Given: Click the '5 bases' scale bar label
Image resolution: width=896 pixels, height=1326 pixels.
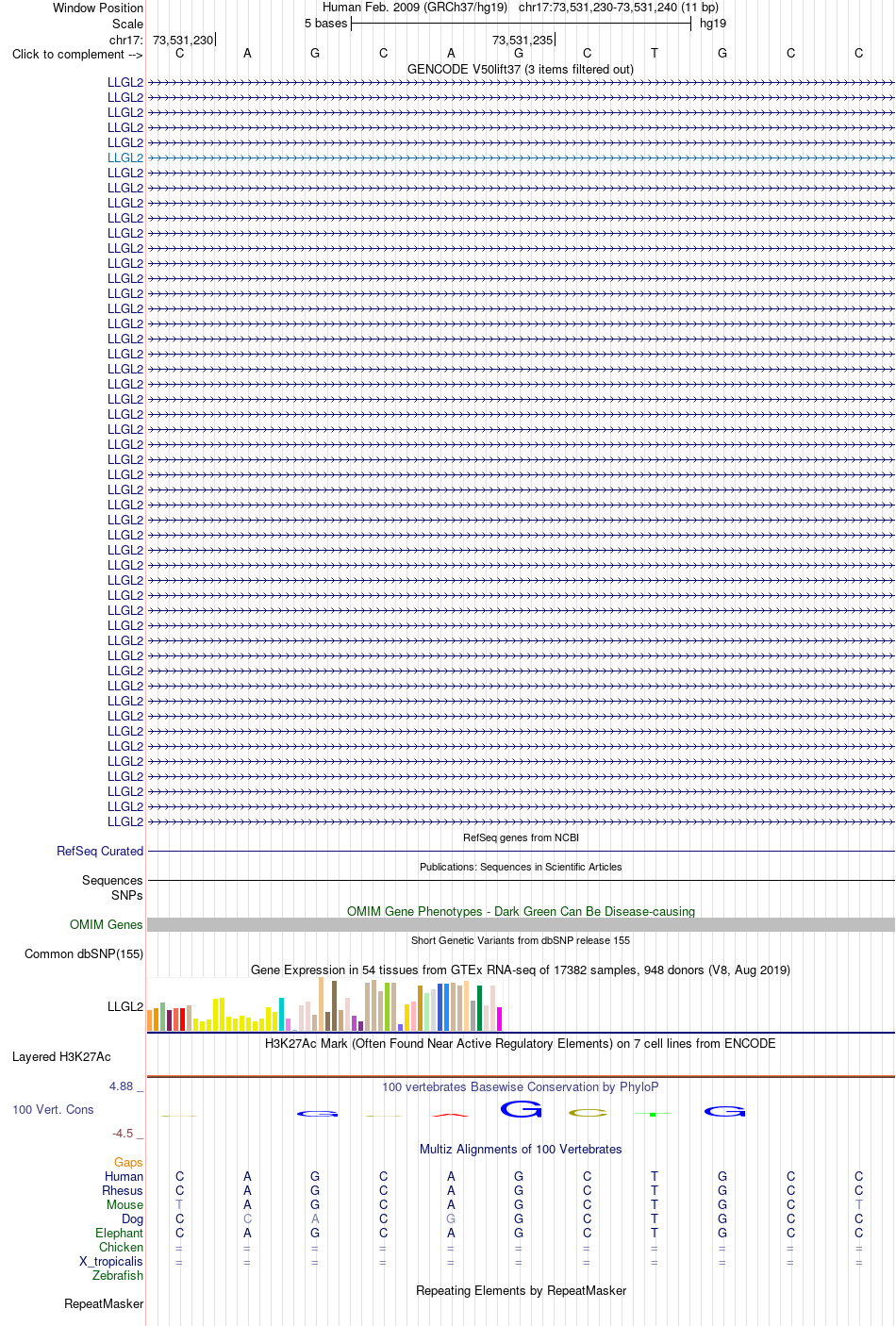Looking at the screenshot, I should 325,24.
